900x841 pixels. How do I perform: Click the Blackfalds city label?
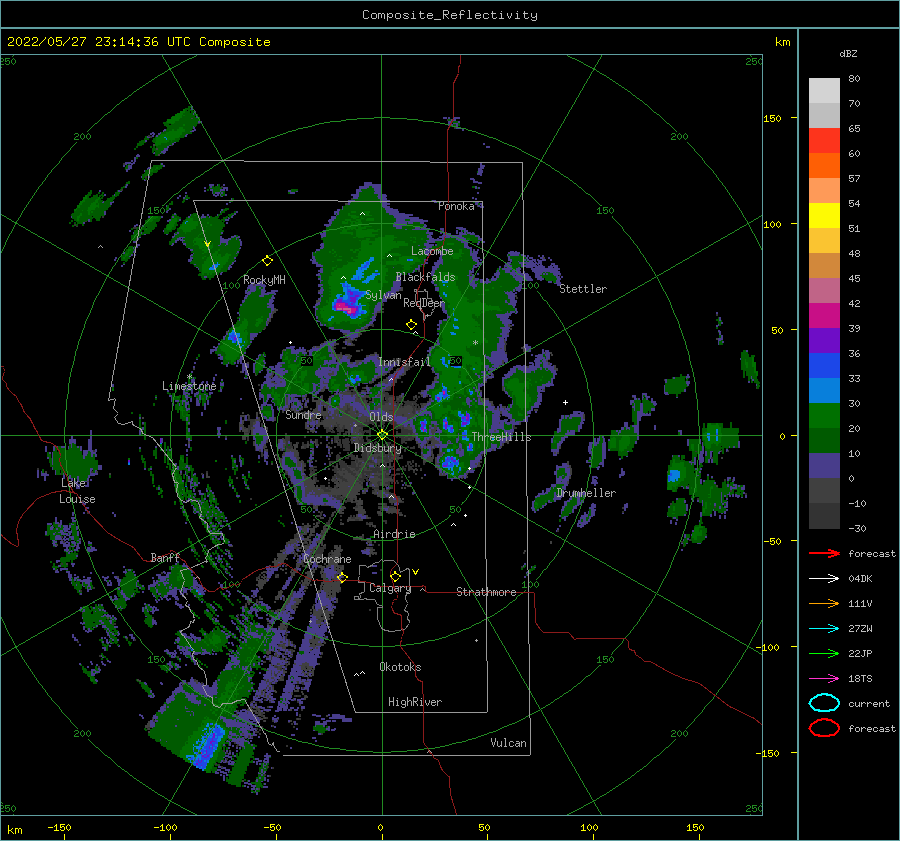425,277
